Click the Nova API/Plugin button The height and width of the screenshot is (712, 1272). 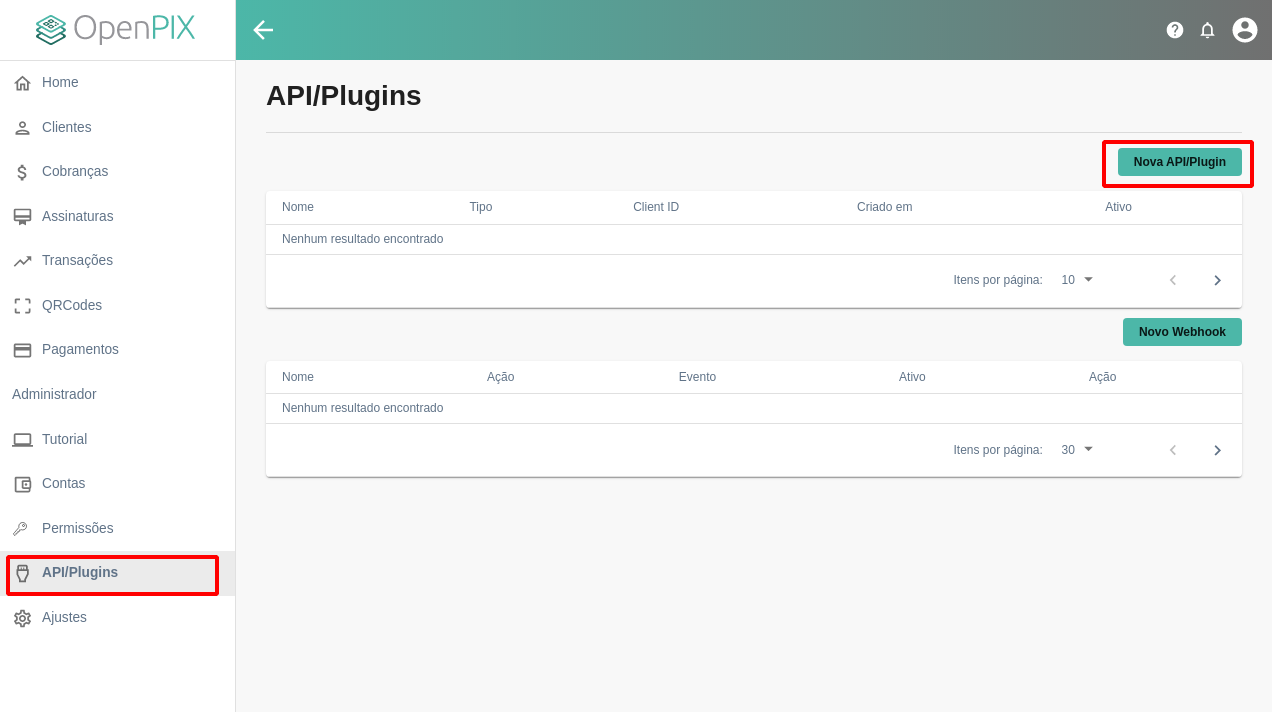coord(1179,162)
